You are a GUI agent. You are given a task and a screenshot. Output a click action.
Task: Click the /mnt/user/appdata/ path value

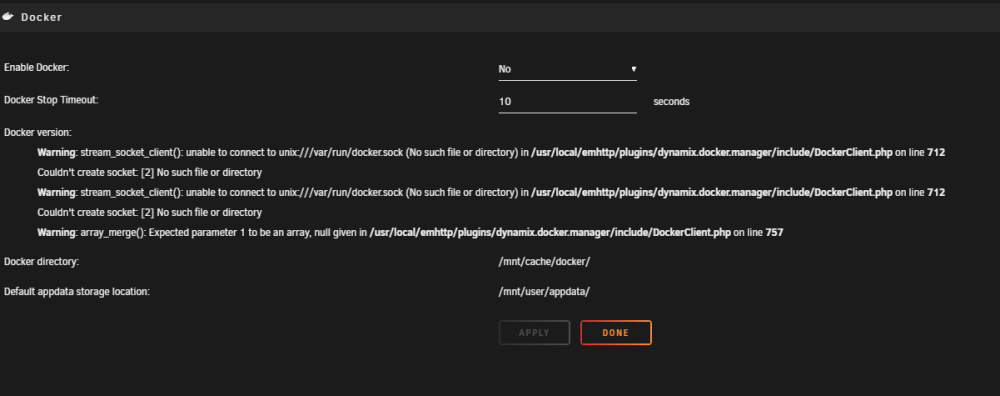tap(544, 291)
